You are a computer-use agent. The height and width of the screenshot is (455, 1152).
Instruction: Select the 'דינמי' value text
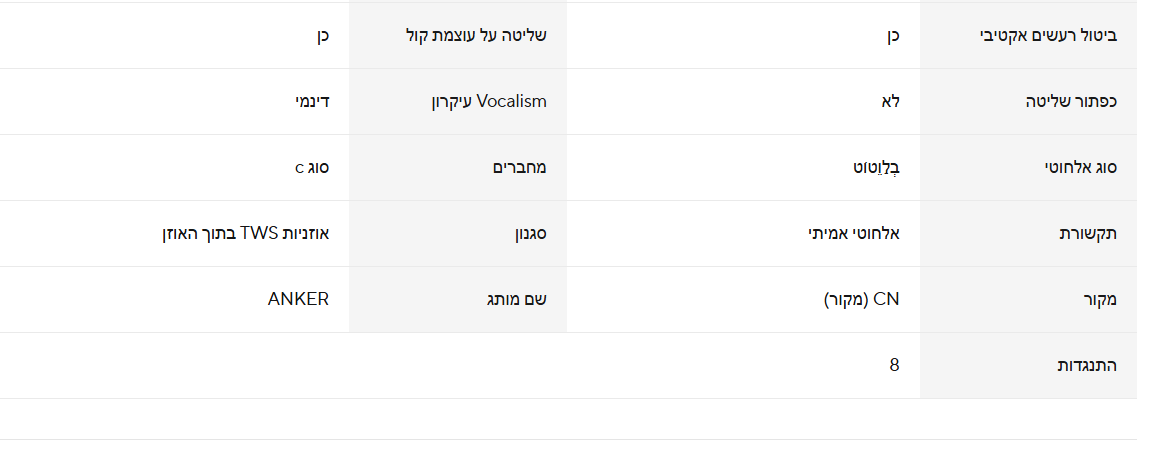pos(310,102)
